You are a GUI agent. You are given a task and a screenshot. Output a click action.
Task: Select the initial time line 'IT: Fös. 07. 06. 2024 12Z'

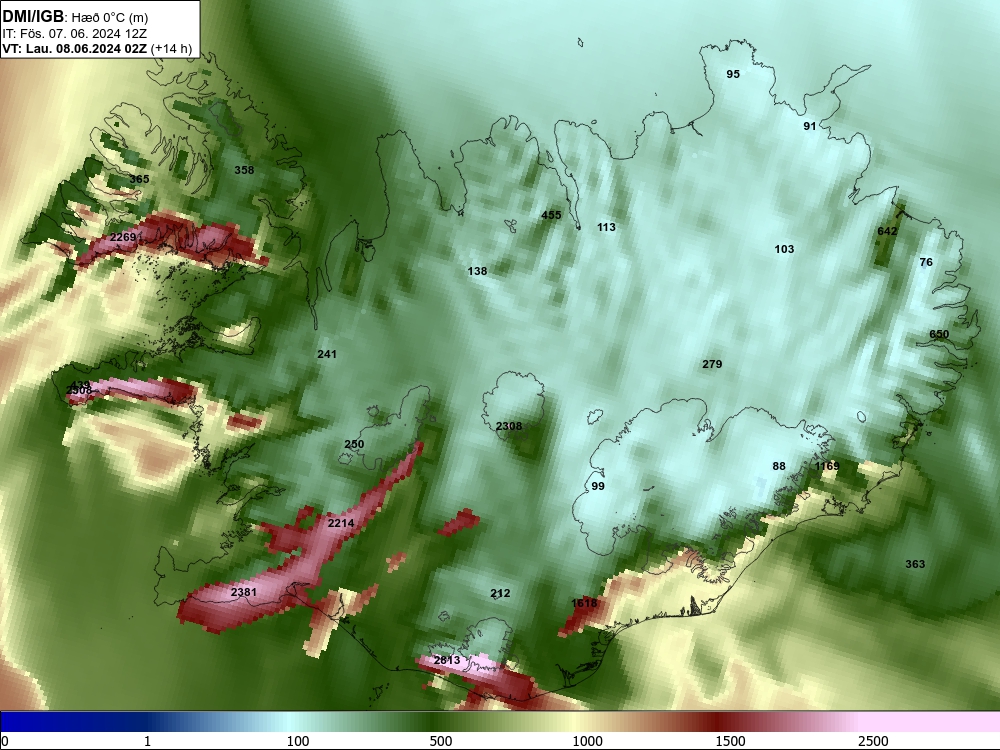pos(75,34)
